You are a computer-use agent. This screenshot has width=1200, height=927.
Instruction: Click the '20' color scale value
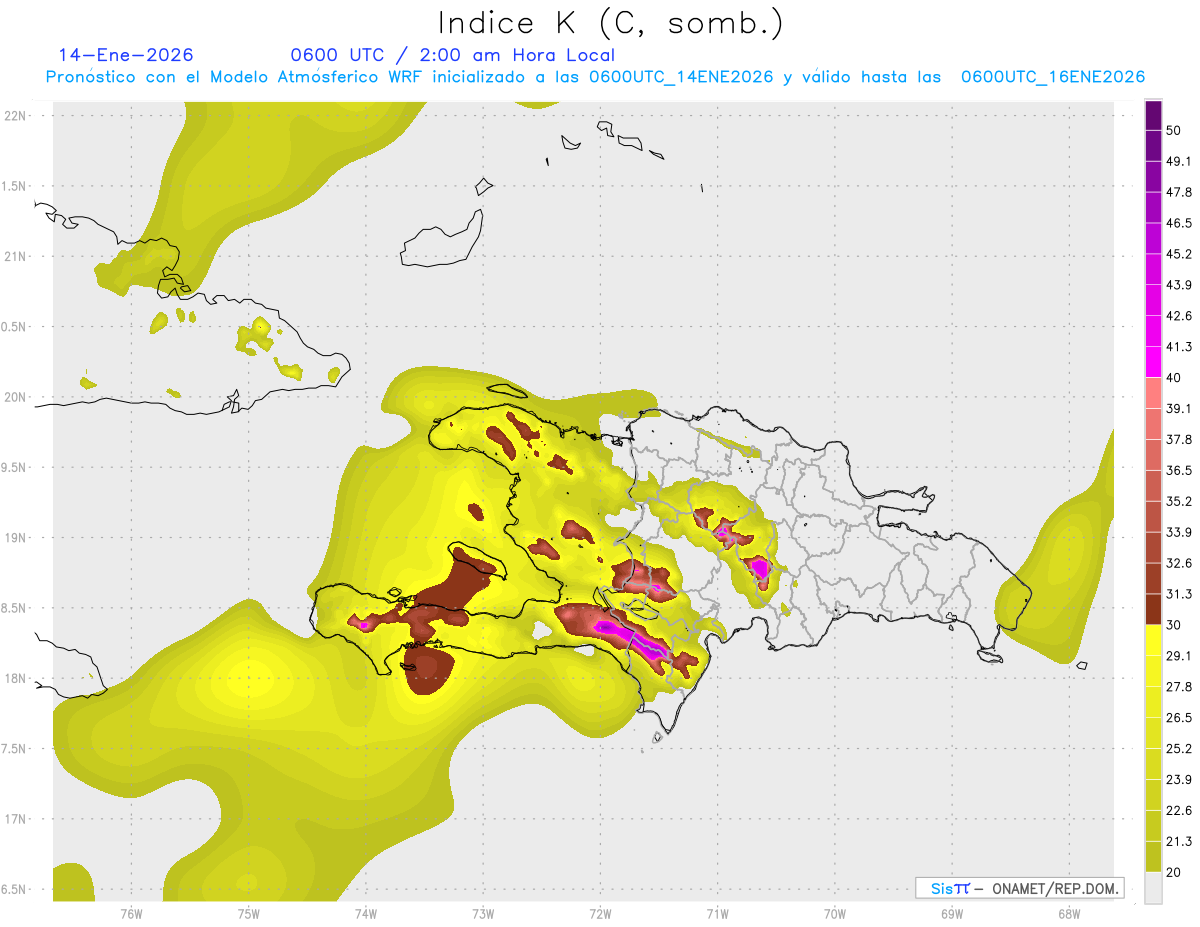point(1175,872)
